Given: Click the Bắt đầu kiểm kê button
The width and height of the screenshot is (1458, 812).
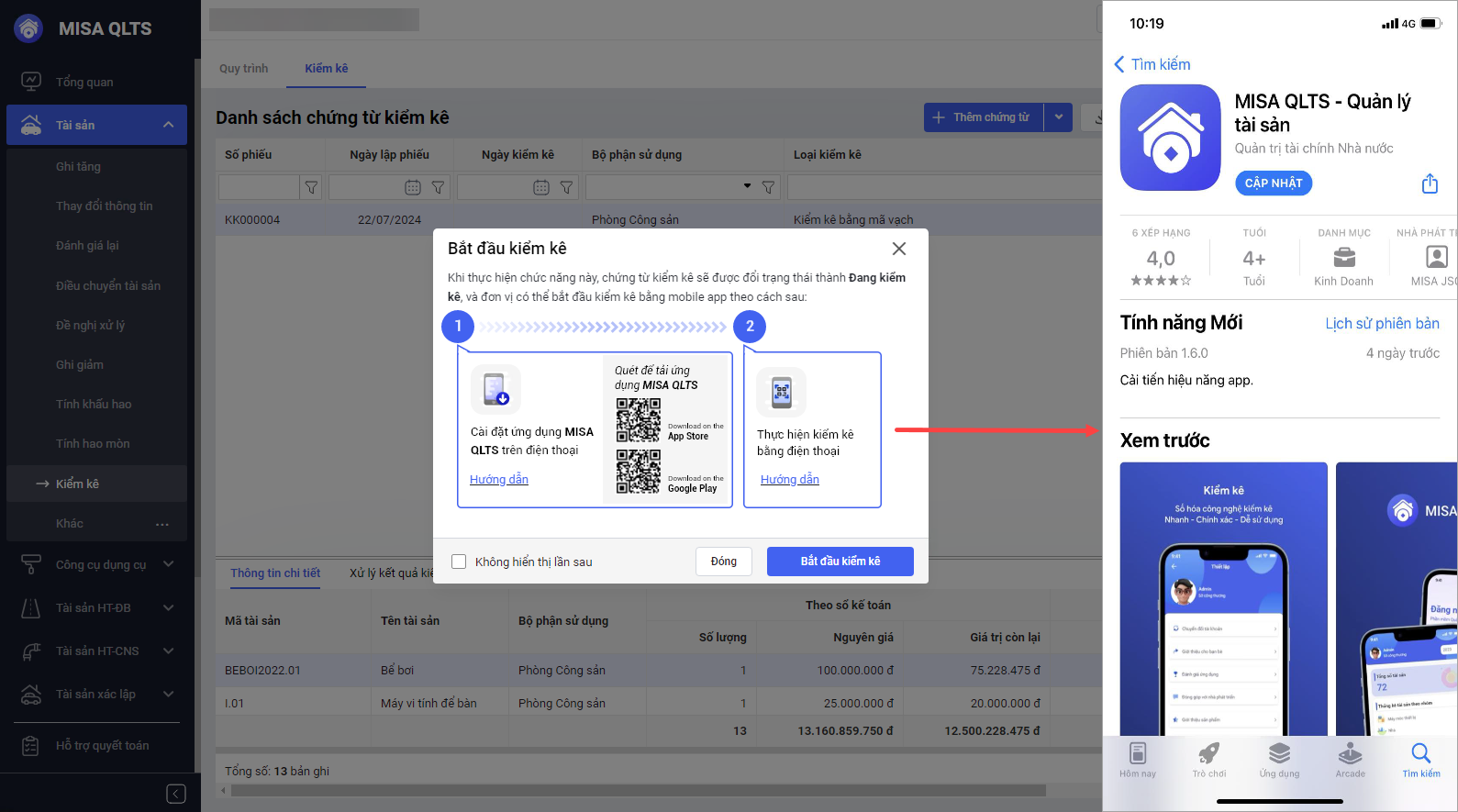Looking at the screenshot, I should (840, 562).
